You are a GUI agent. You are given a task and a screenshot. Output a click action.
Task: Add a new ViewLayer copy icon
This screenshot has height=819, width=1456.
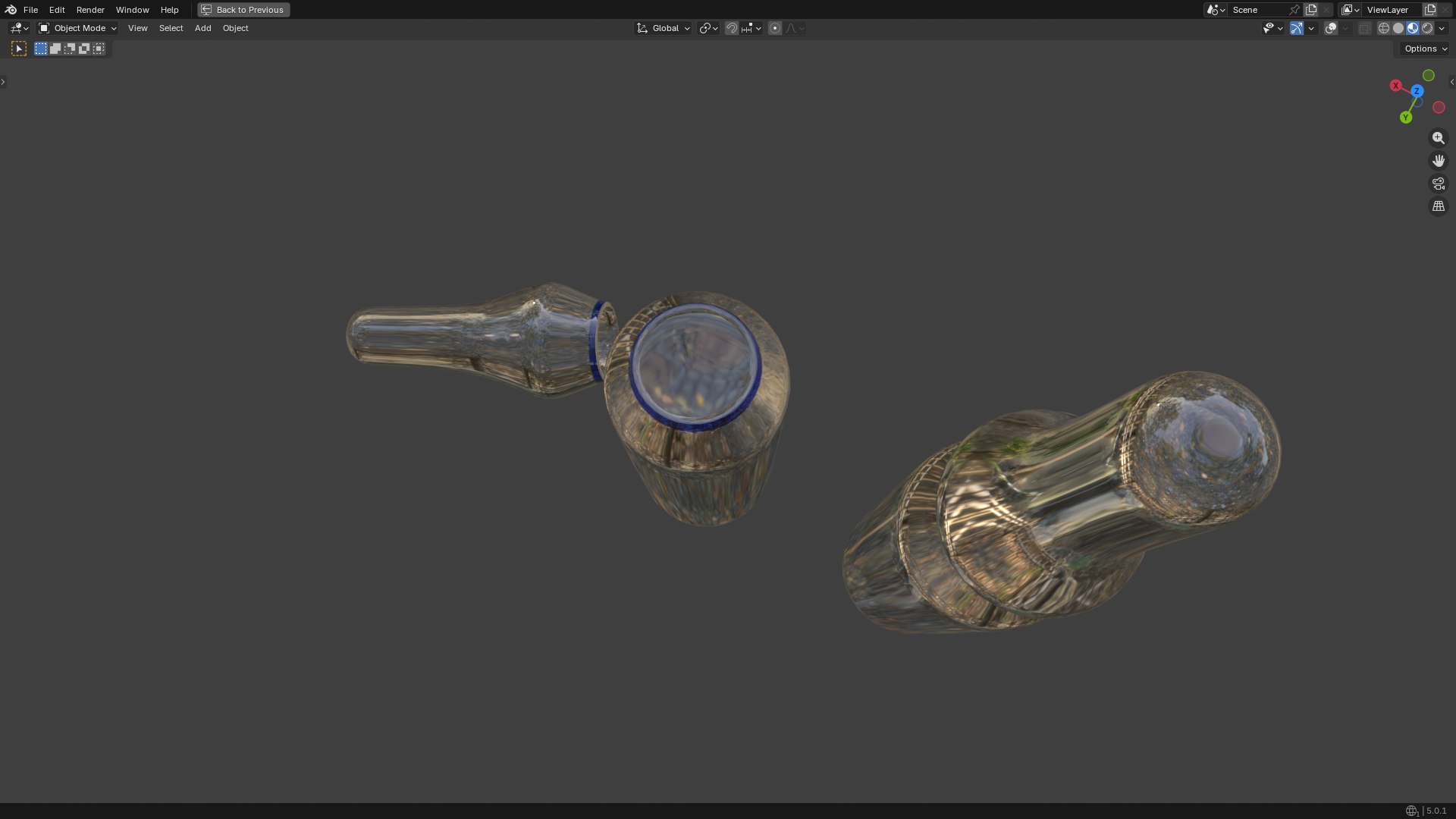[x=1430, y=10]
